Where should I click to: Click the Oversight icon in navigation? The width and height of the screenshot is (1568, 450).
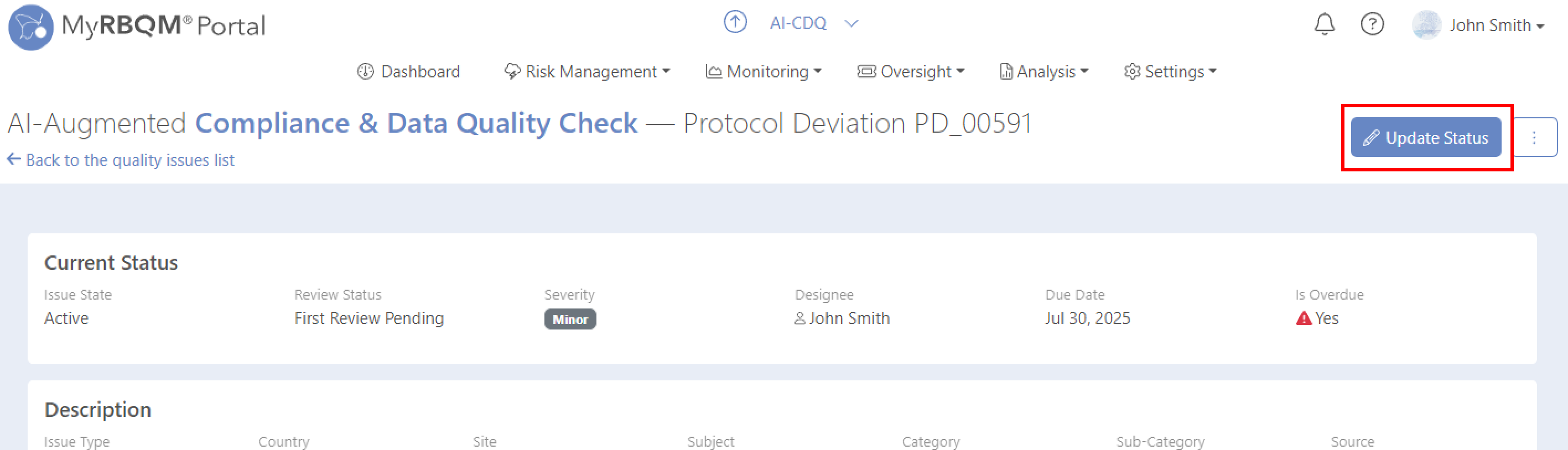(867, 72)
